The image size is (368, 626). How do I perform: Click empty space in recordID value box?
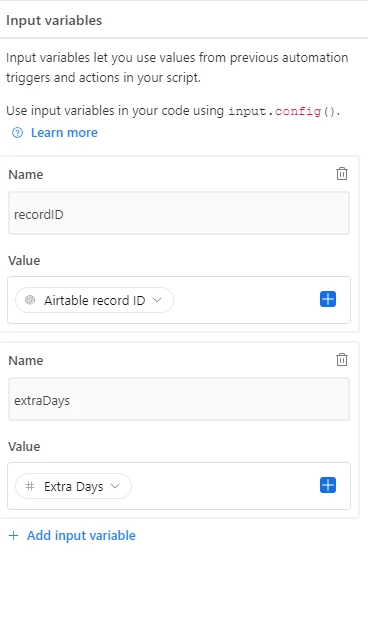245,300
